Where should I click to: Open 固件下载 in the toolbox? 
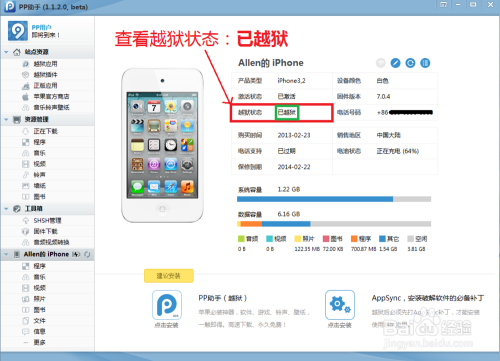(45, 231)
